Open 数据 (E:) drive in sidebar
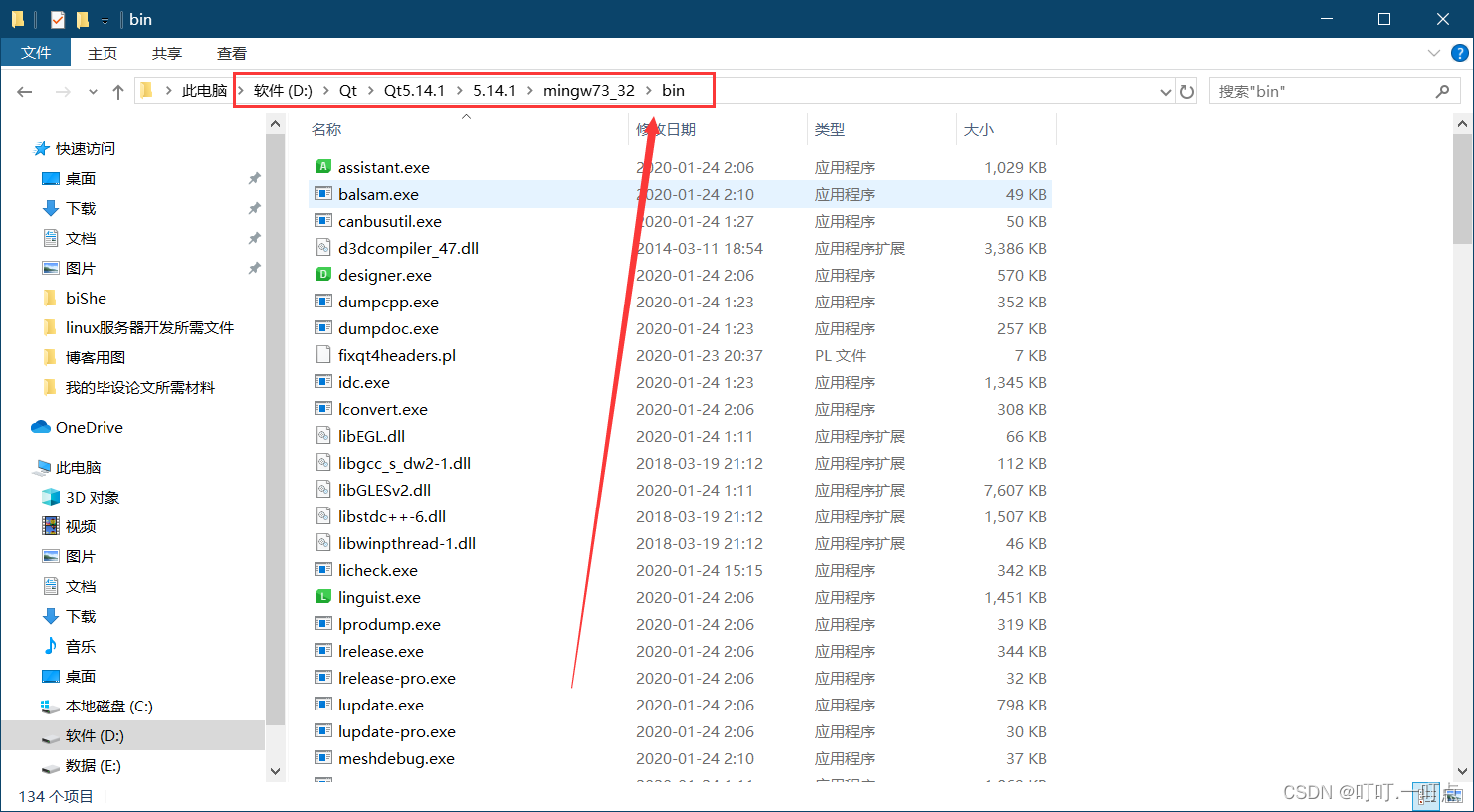1474x812 pixels. tap(94, 766)
